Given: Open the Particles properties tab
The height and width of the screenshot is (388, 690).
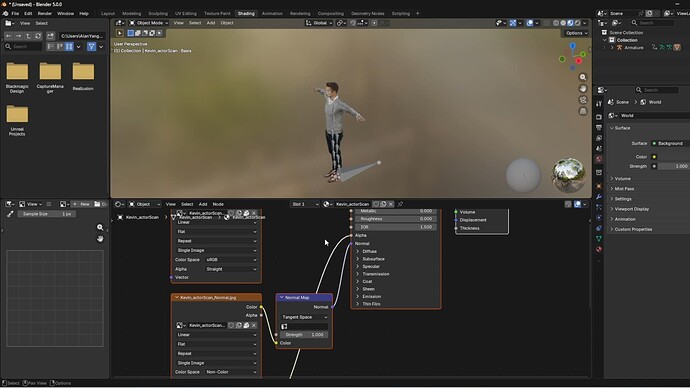Looking at the screenshot, I should tap(598, 207).
